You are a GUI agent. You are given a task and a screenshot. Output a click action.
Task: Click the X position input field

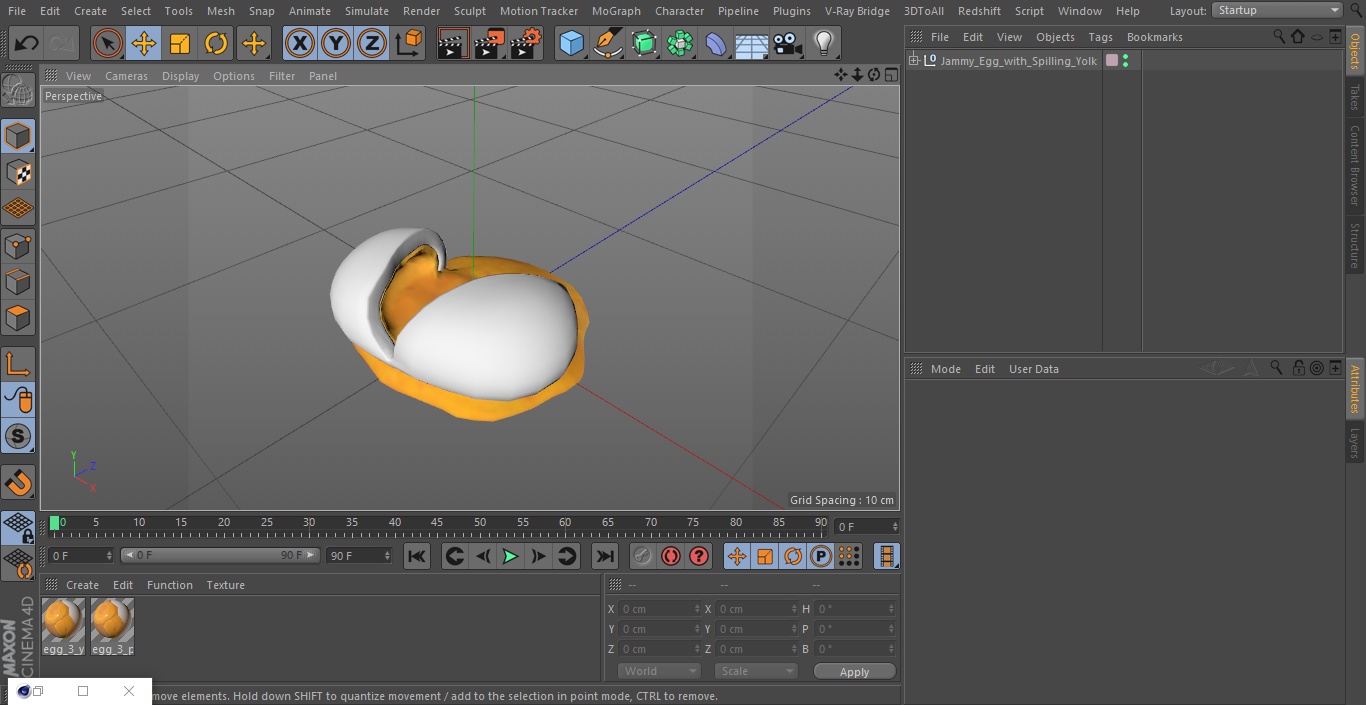[x=660, y=608]
